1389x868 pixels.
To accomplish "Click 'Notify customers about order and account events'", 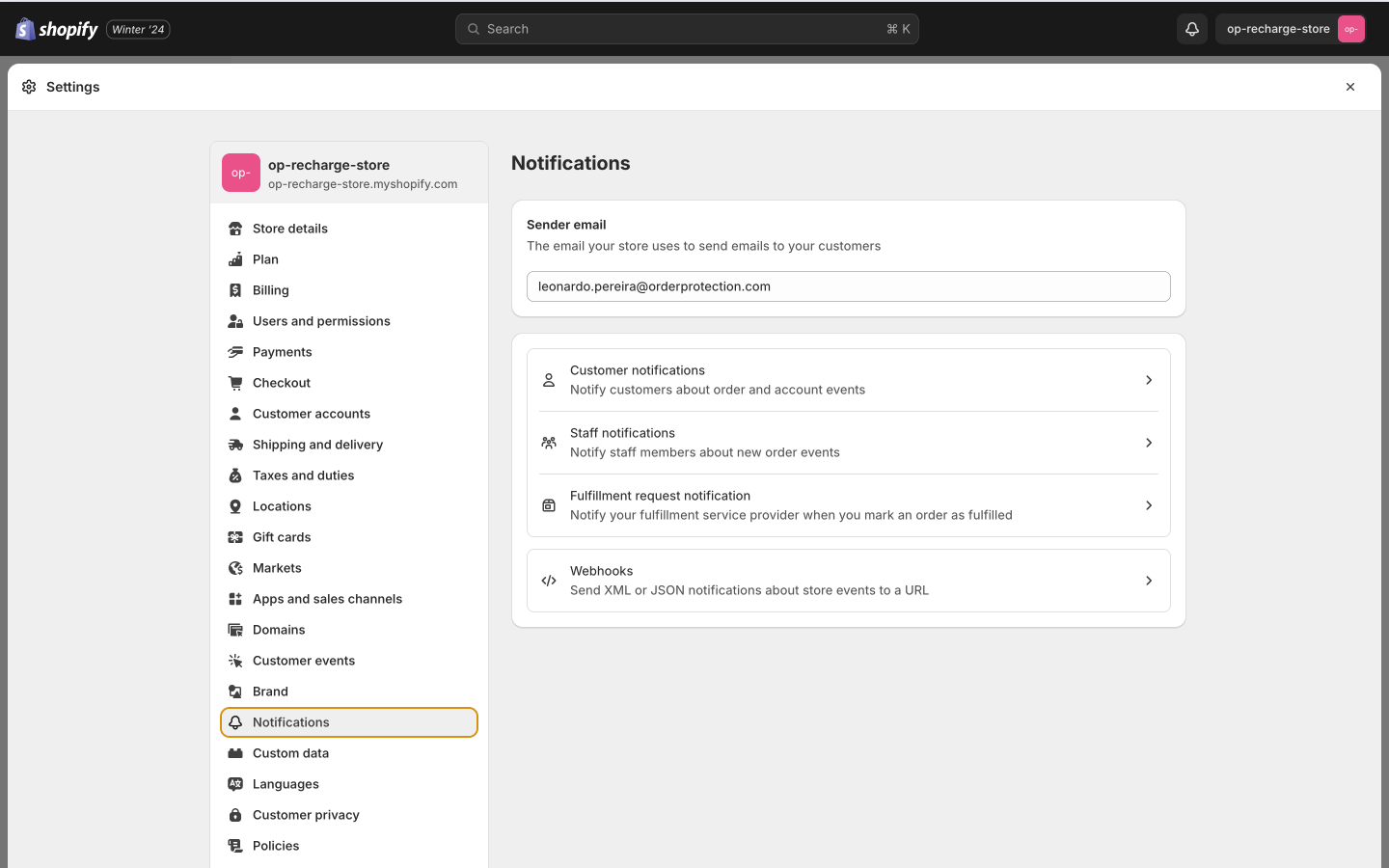I will [x=718, y=390].
